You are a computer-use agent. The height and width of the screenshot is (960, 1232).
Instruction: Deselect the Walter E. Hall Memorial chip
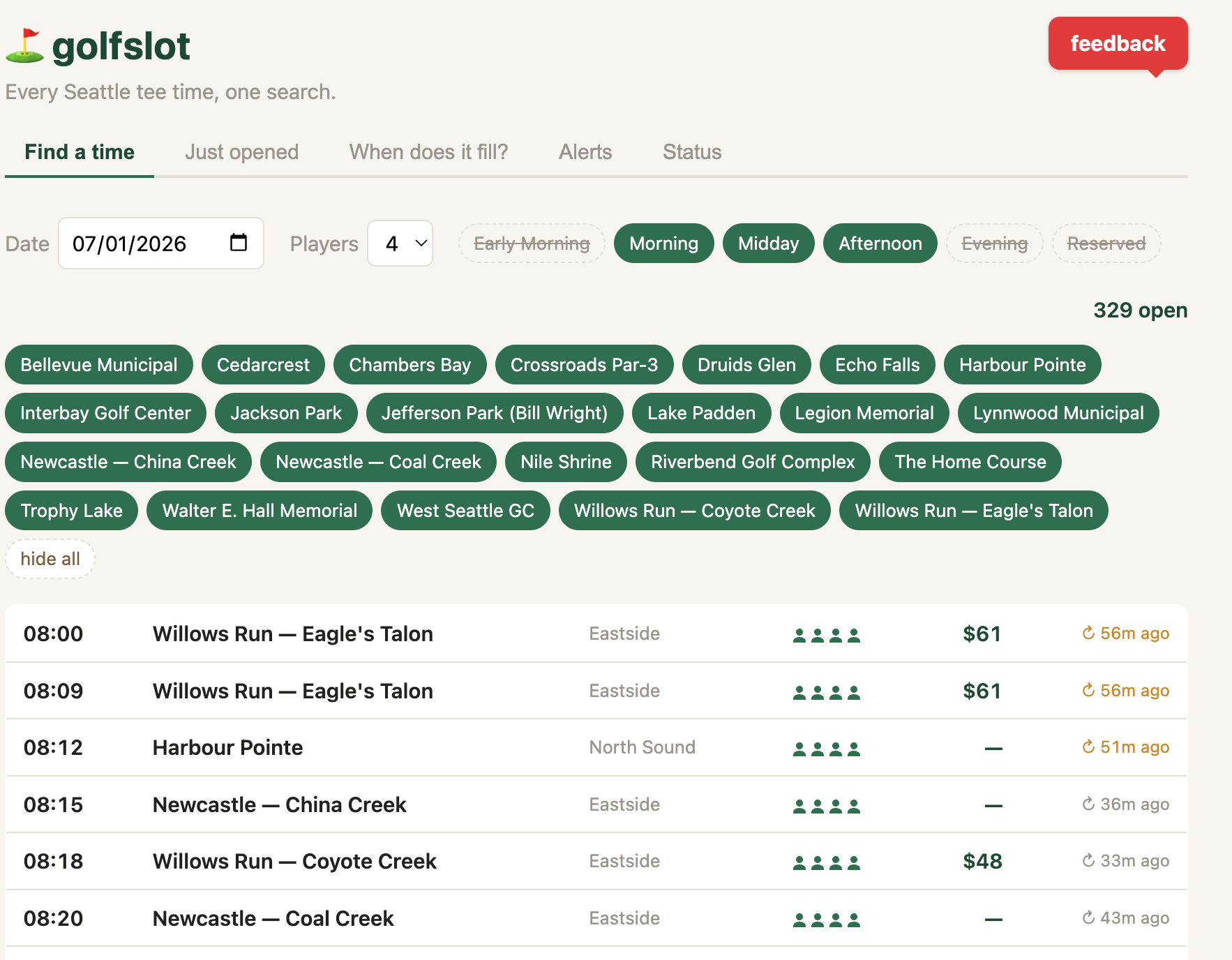(260, 511)
